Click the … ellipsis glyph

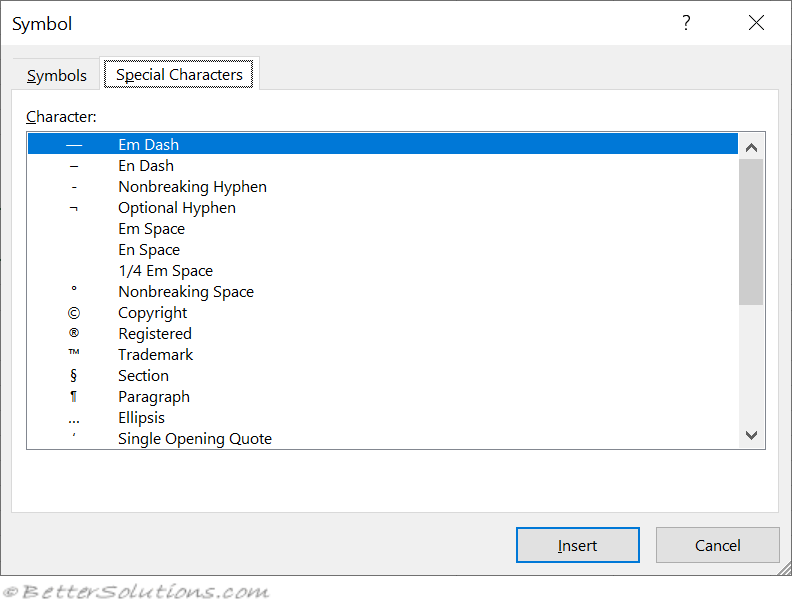74,422
